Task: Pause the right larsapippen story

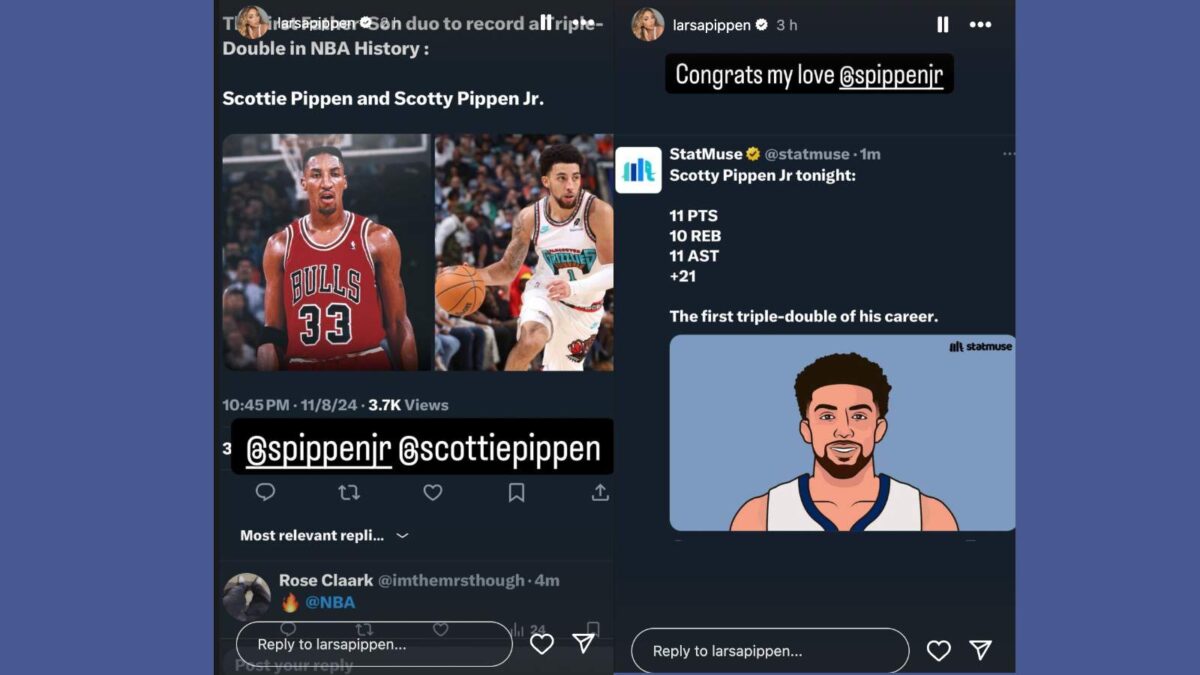Action: [x=942, y=24]
